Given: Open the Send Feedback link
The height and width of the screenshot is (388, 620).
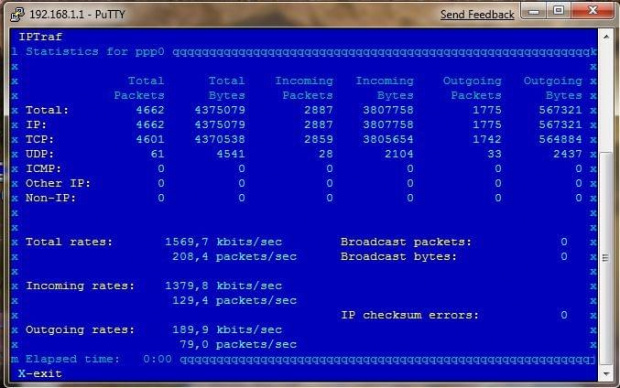Looking at the screenshot, I should (477, 15).
